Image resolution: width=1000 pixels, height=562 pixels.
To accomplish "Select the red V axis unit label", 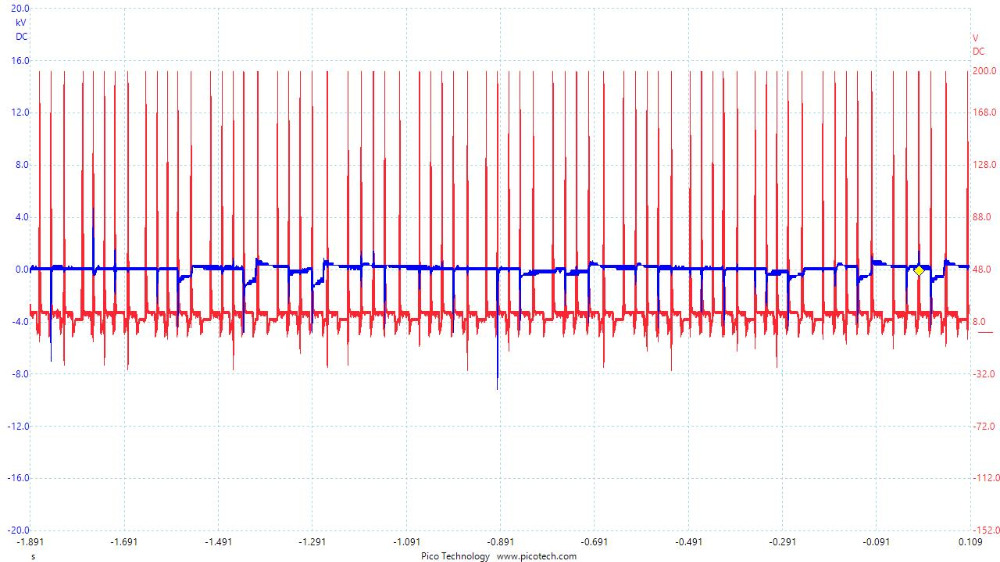I will 977,38.
